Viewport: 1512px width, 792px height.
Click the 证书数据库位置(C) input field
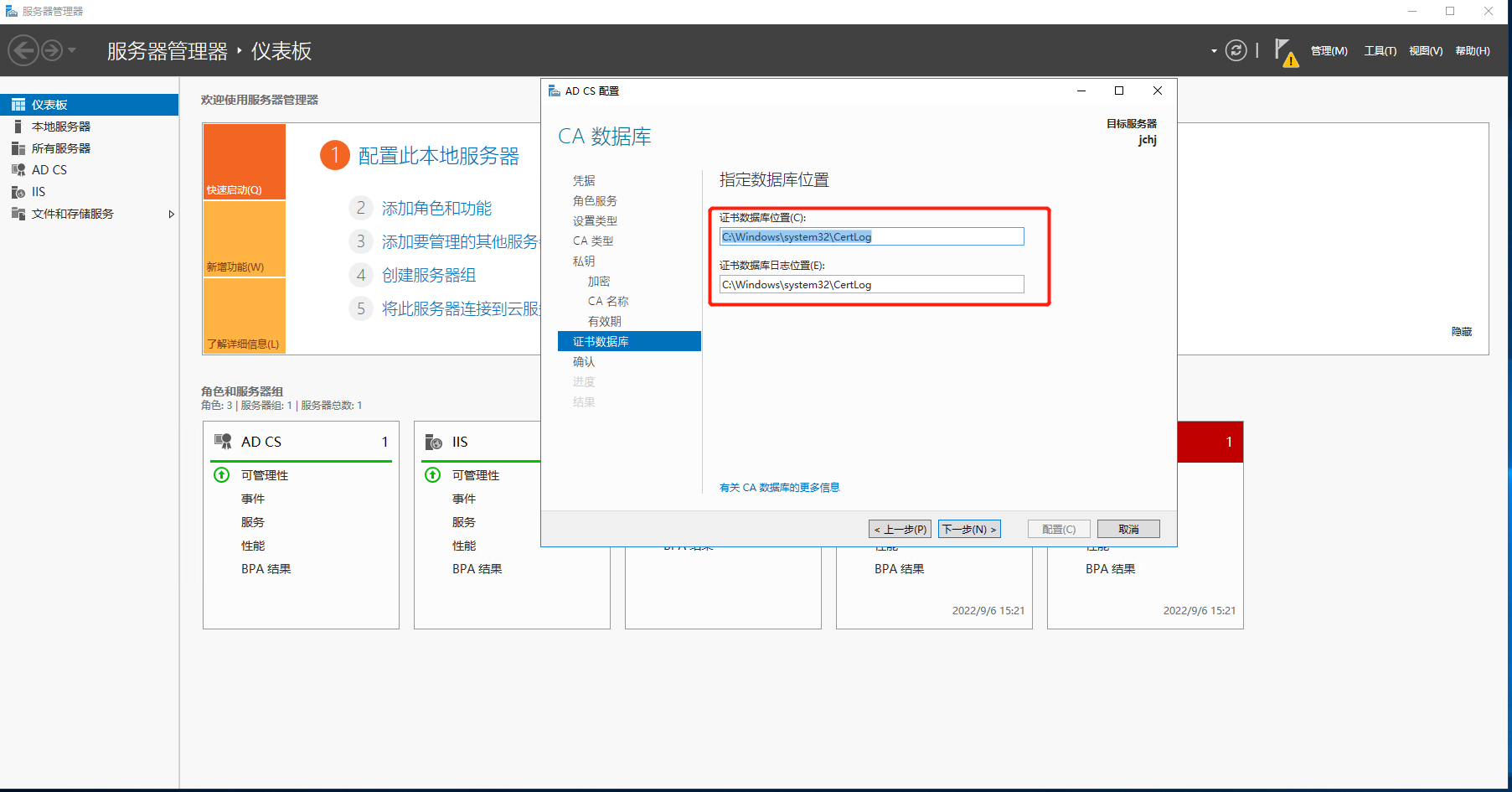[x=871, y=237]
